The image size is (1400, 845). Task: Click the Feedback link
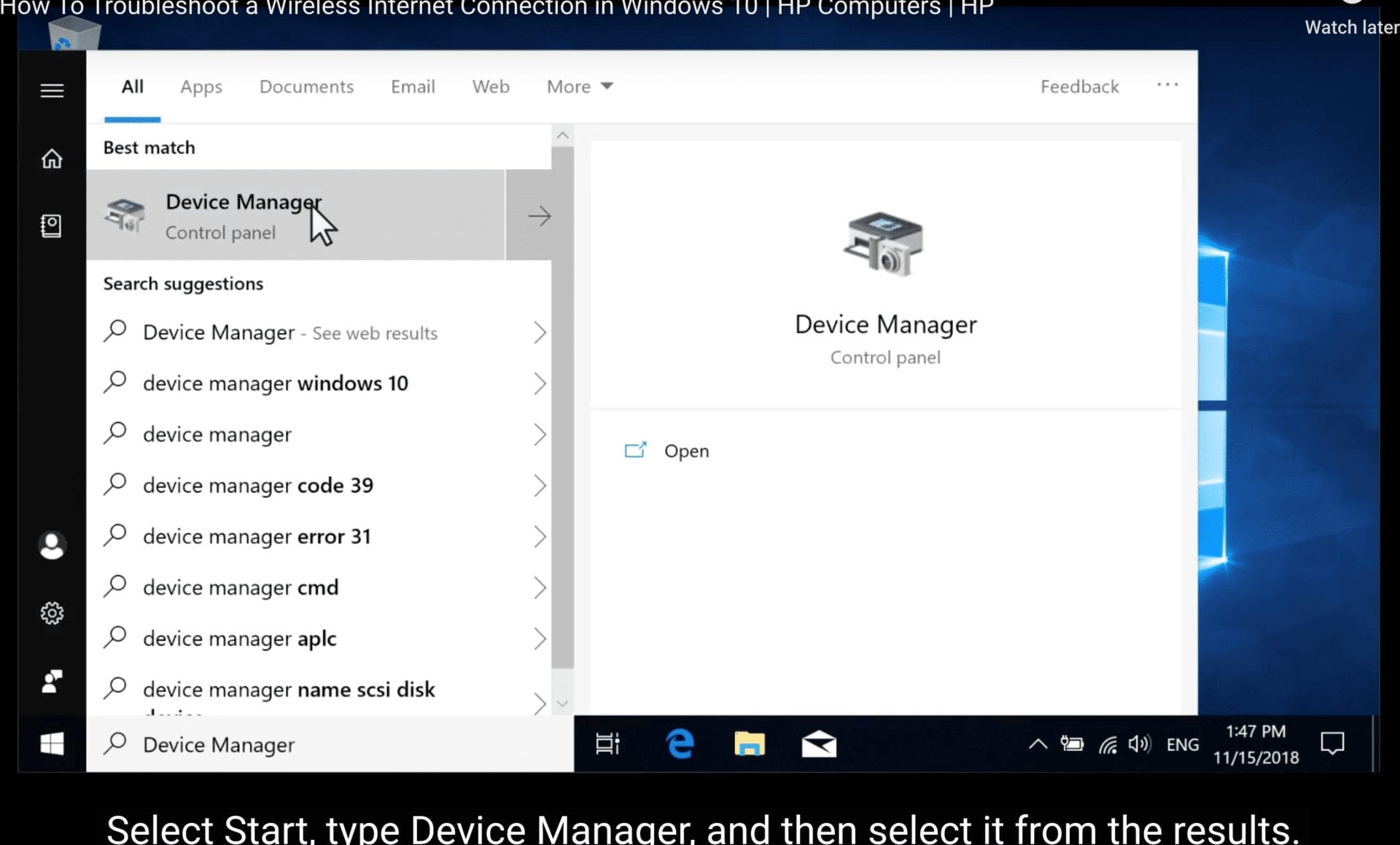(1079, 87)
